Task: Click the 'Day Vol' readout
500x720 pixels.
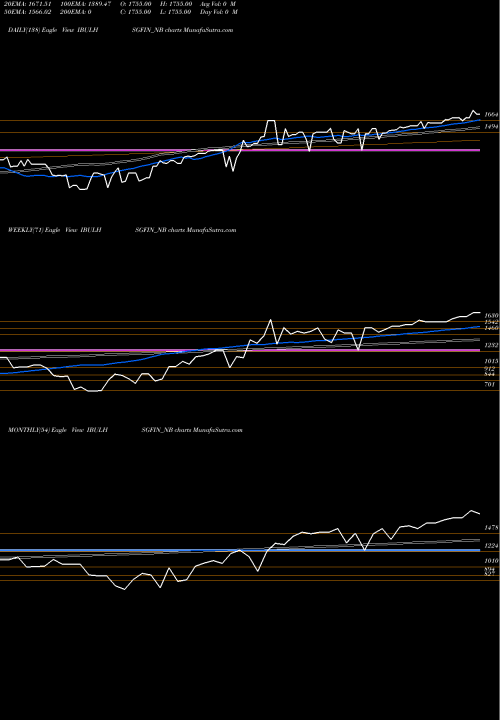Action: (219, 12)
